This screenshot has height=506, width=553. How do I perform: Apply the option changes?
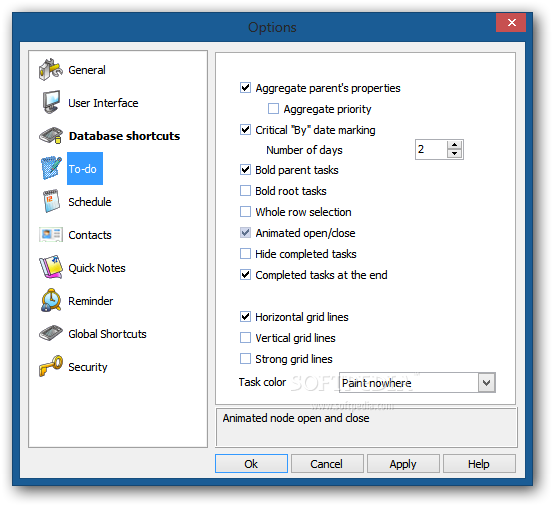[403, 463]
